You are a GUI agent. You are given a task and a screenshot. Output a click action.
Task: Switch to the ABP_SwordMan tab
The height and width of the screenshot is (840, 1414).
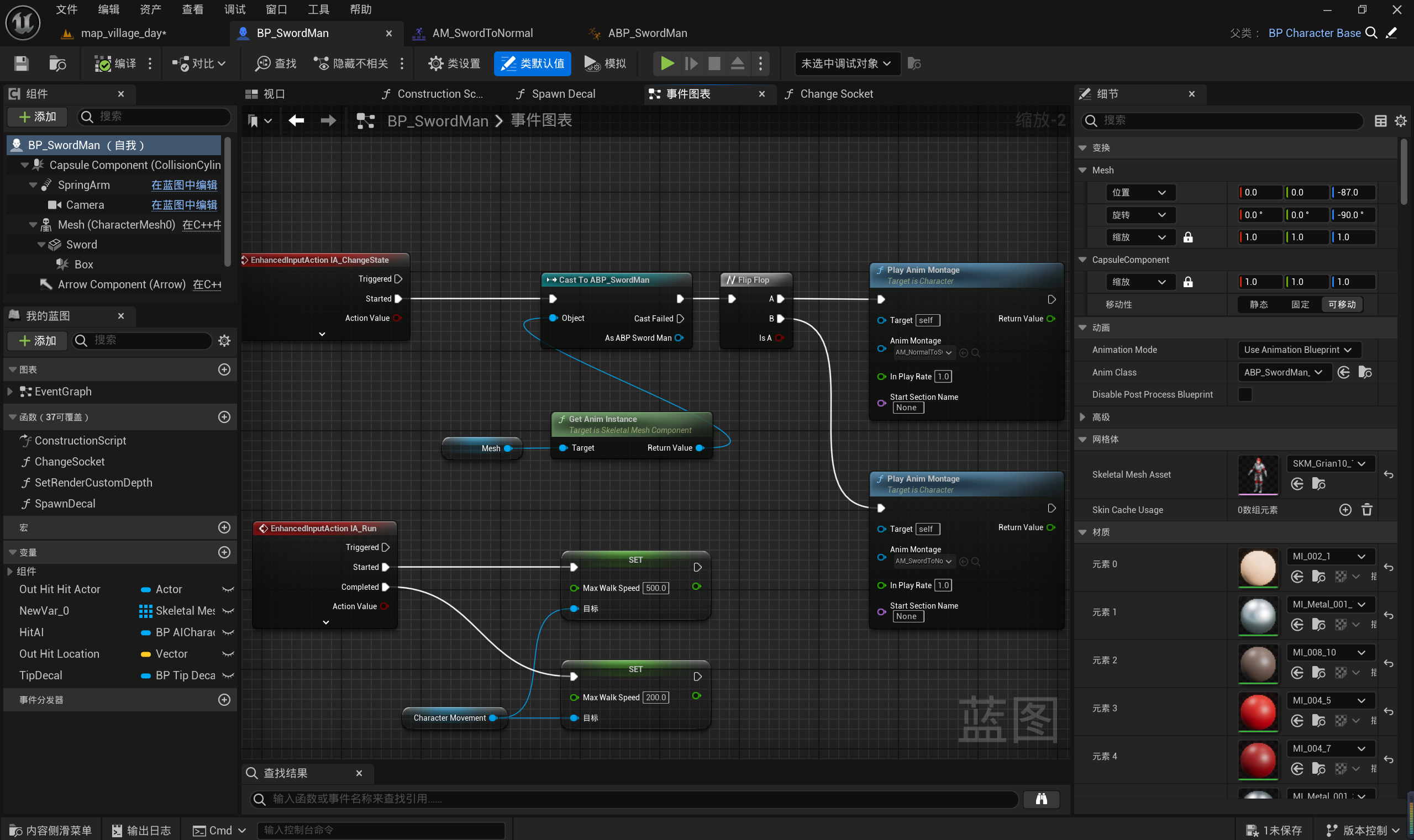pos(647,33)
